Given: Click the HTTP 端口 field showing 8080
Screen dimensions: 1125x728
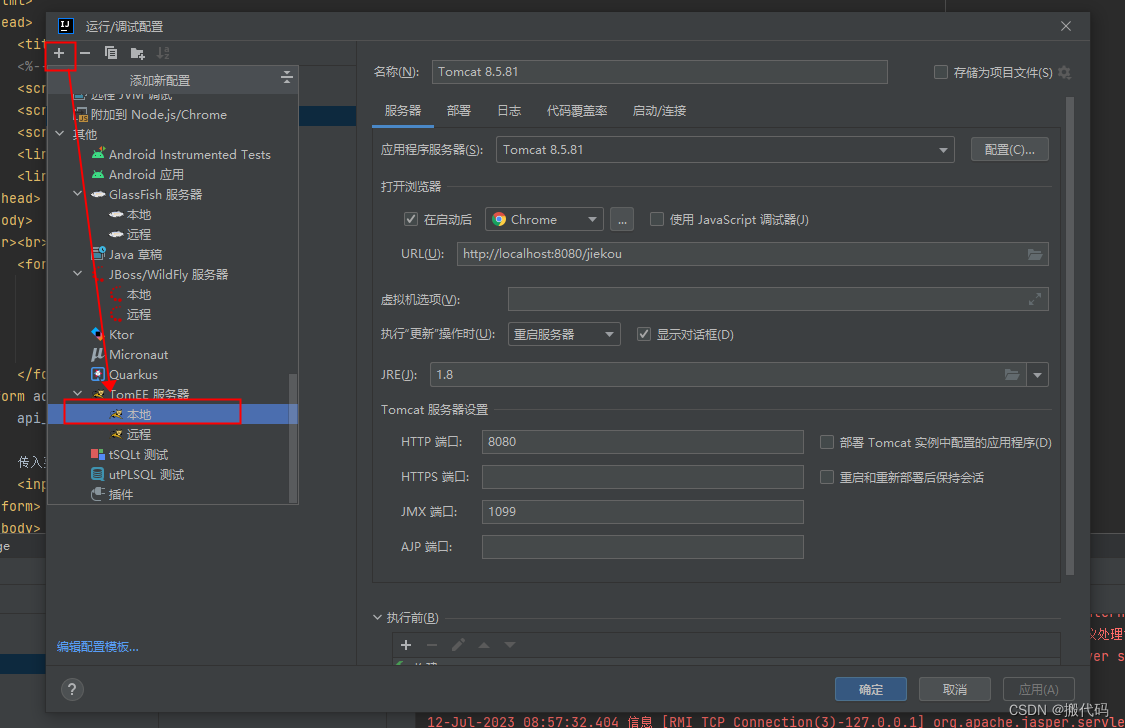Looking at the screenshot, I should (x=643, y=442).
